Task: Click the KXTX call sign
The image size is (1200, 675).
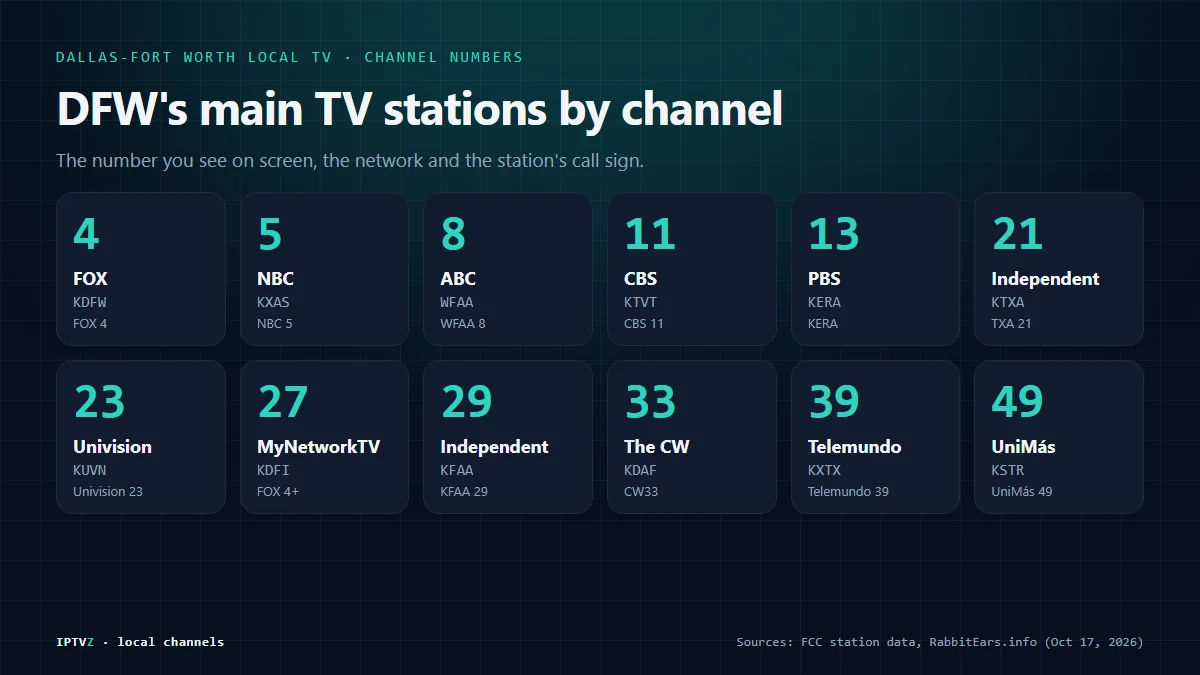Action: click(x=825, y=470)
